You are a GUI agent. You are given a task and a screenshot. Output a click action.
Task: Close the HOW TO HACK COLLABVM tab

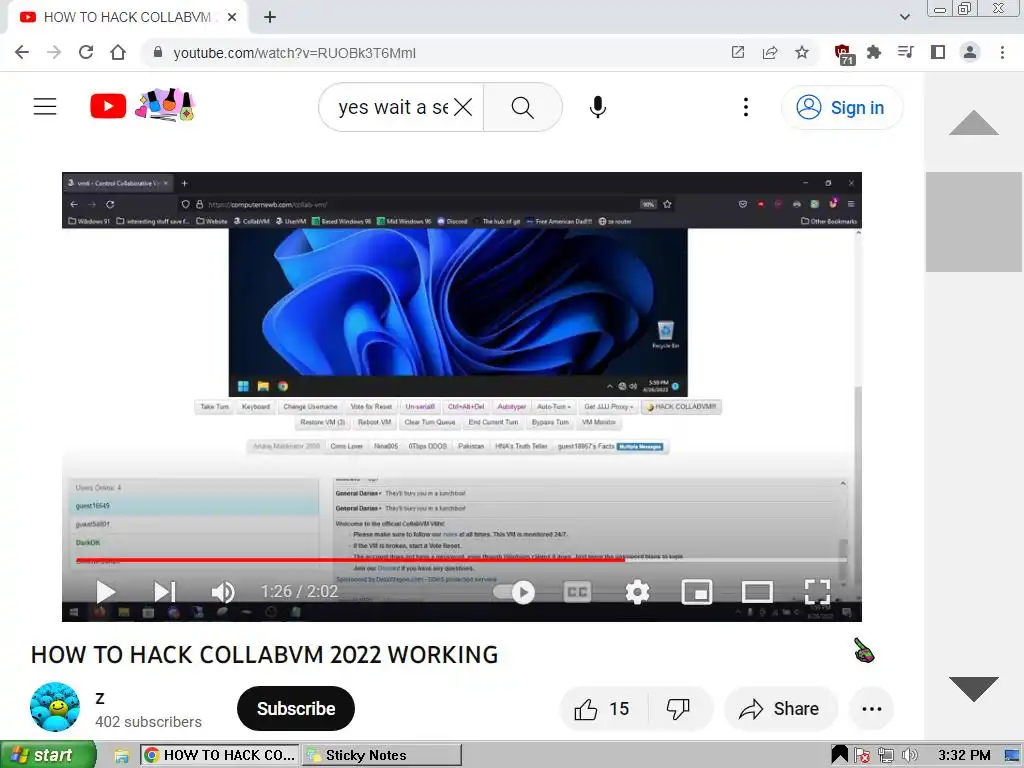[x=232, y=17]
